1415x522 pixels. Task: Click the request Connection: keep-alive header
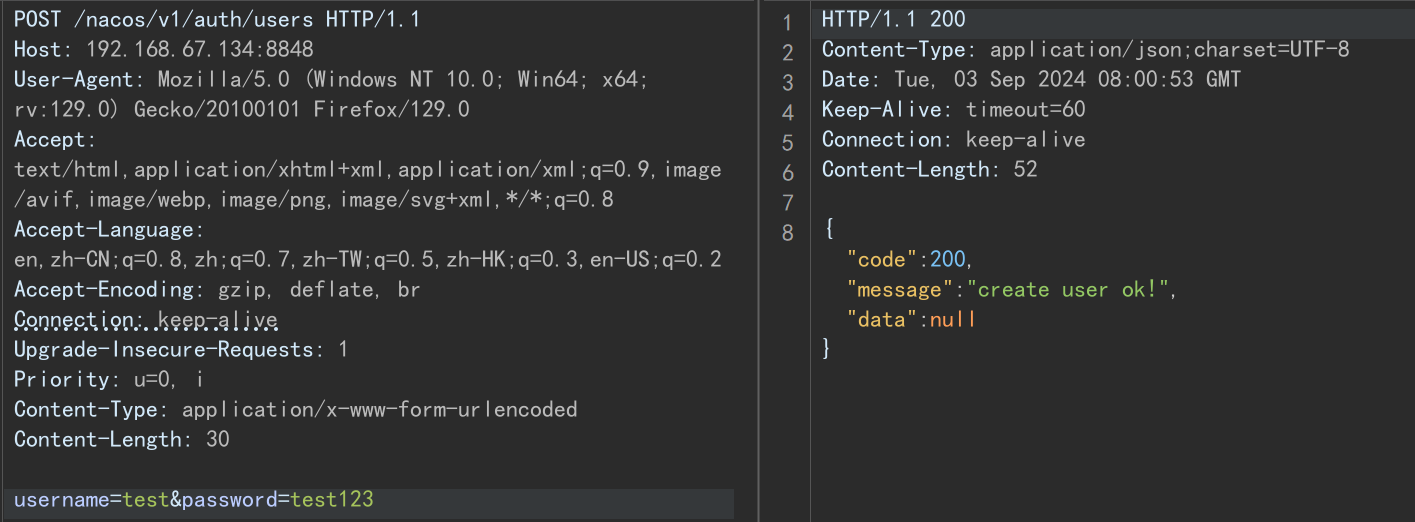pyautogui.click(x=146, y=319)
